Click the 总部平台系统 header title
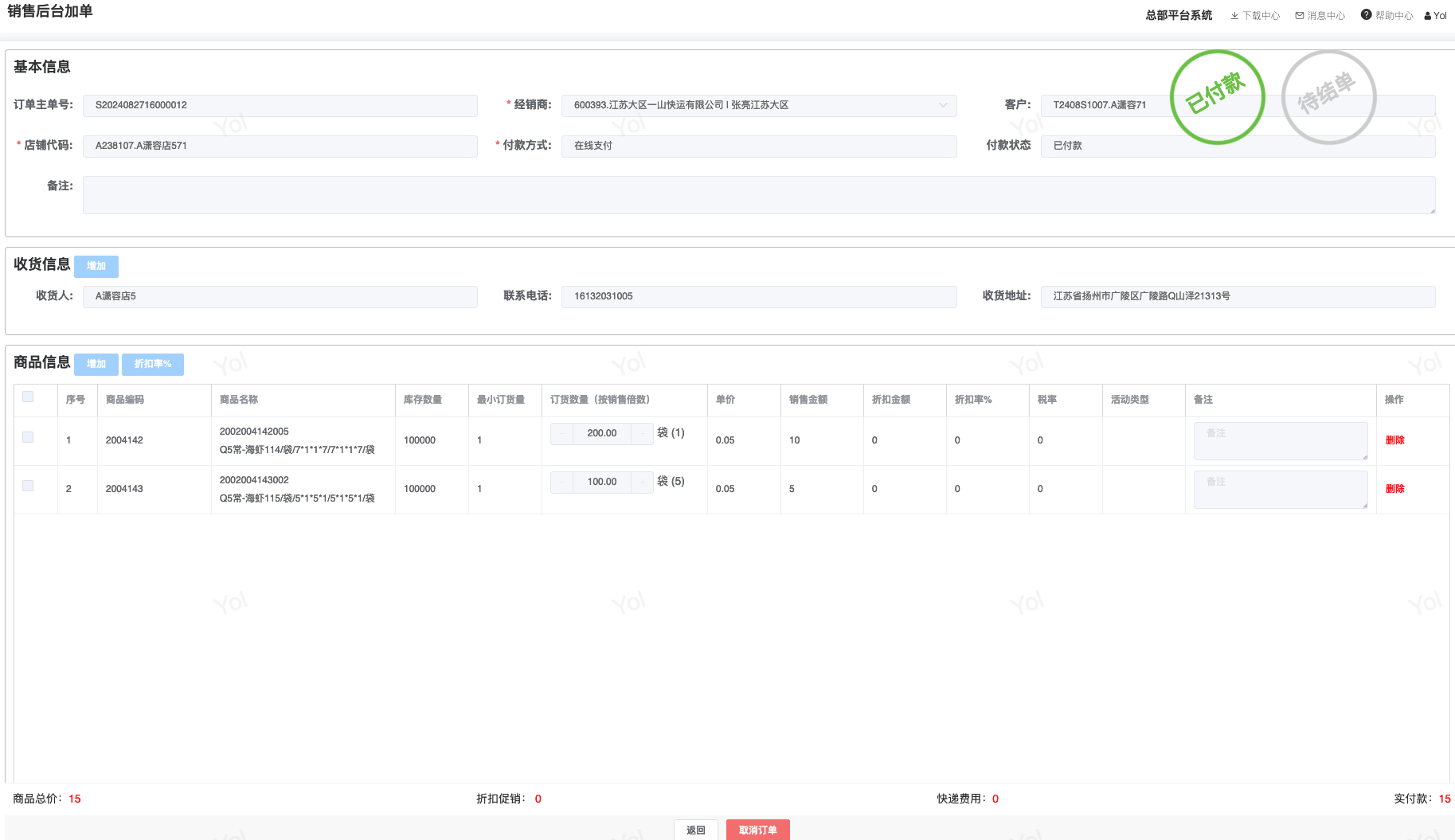The height and width of the screenshot is (840, 1455). [1179, 15]
